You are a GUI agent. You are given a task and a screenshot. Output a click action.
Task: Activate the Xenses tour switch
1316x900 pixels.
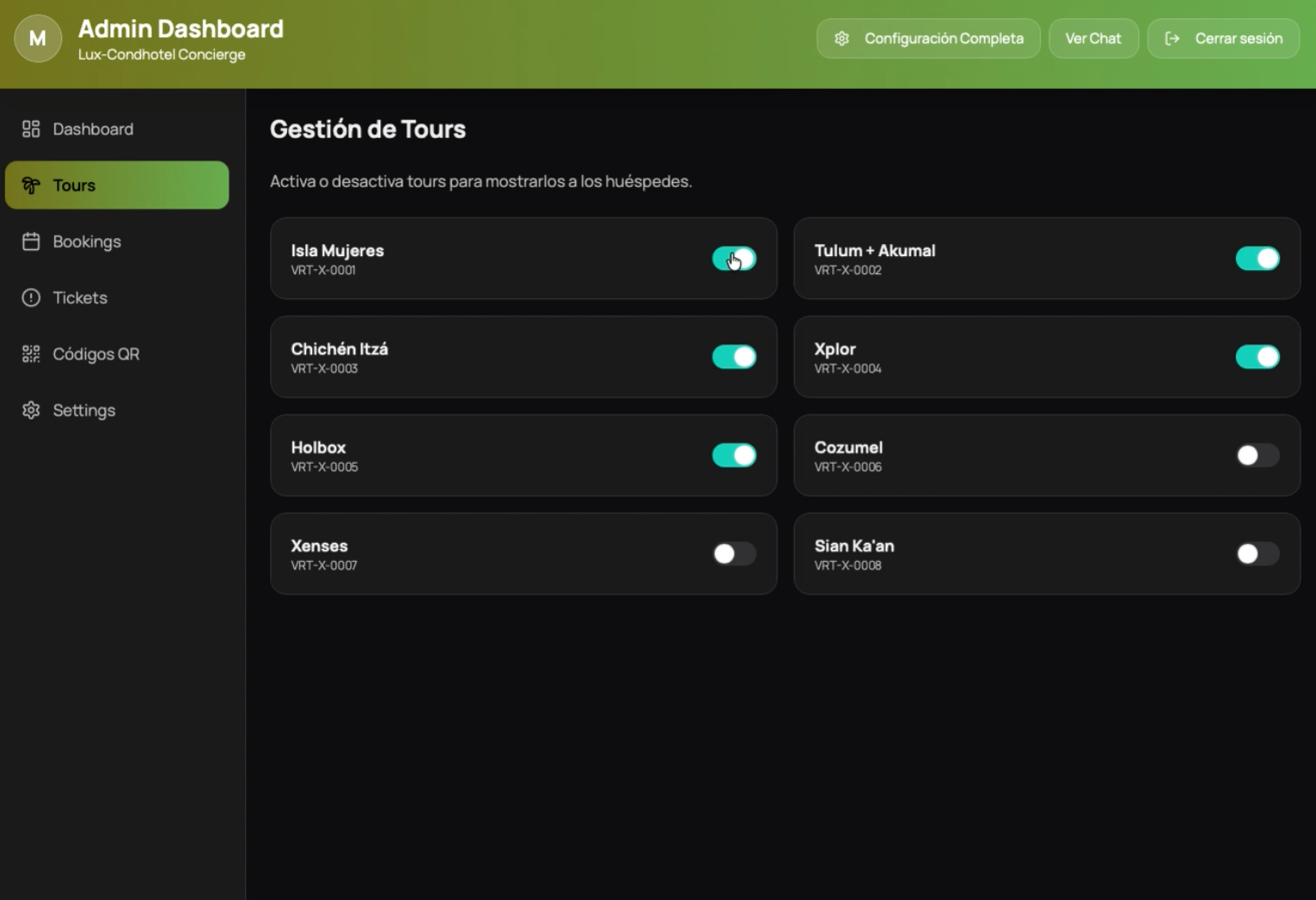(x=733, y=553)
